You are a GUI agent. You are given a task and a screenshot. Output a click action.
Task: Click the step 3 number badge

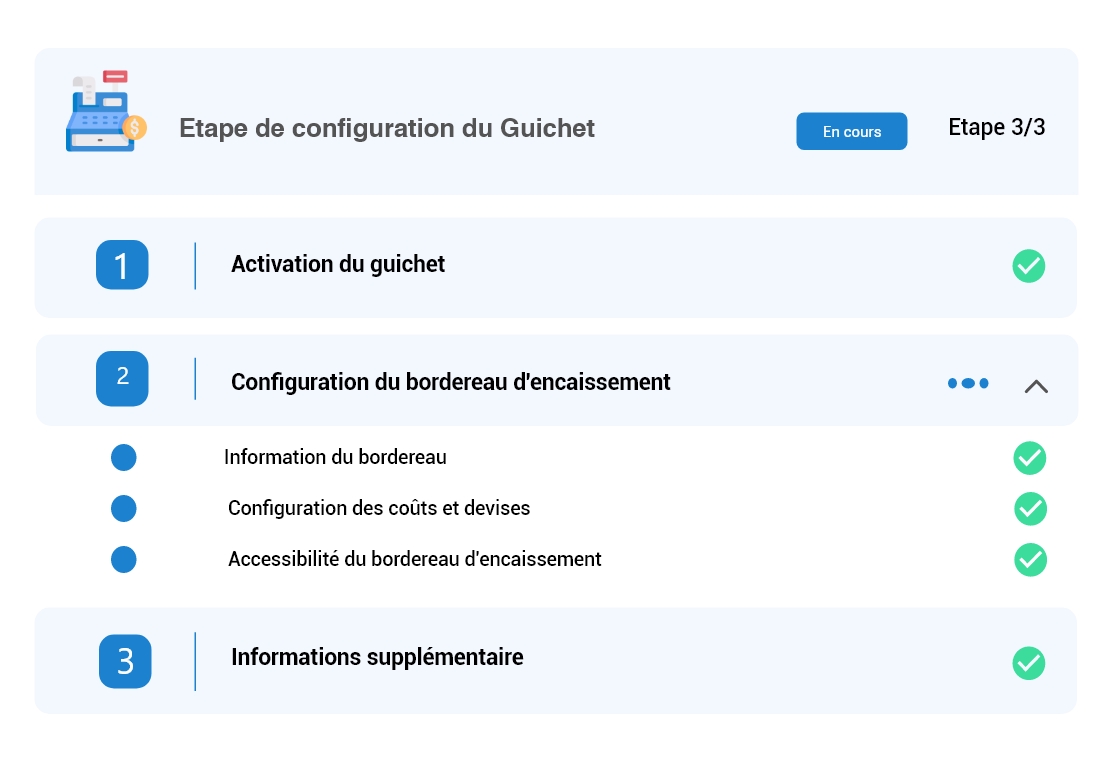(125, 661)
